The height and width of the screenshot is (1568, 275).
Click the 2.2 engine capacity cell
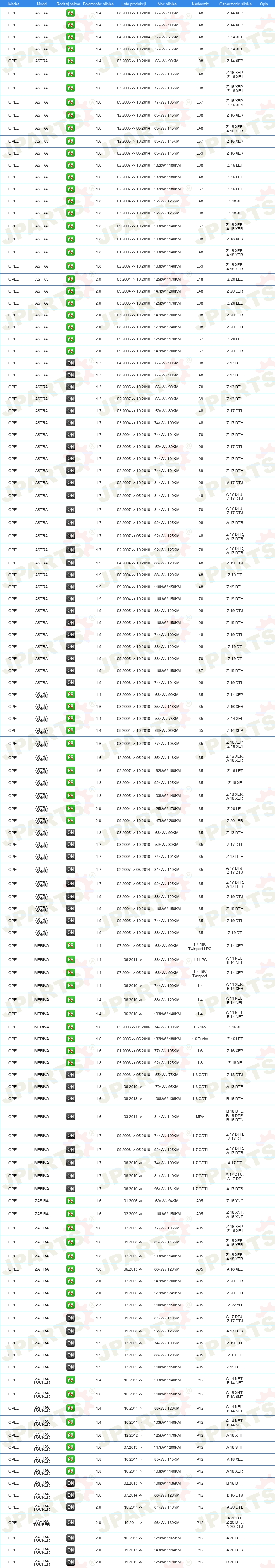click(x=98, y=1305)
